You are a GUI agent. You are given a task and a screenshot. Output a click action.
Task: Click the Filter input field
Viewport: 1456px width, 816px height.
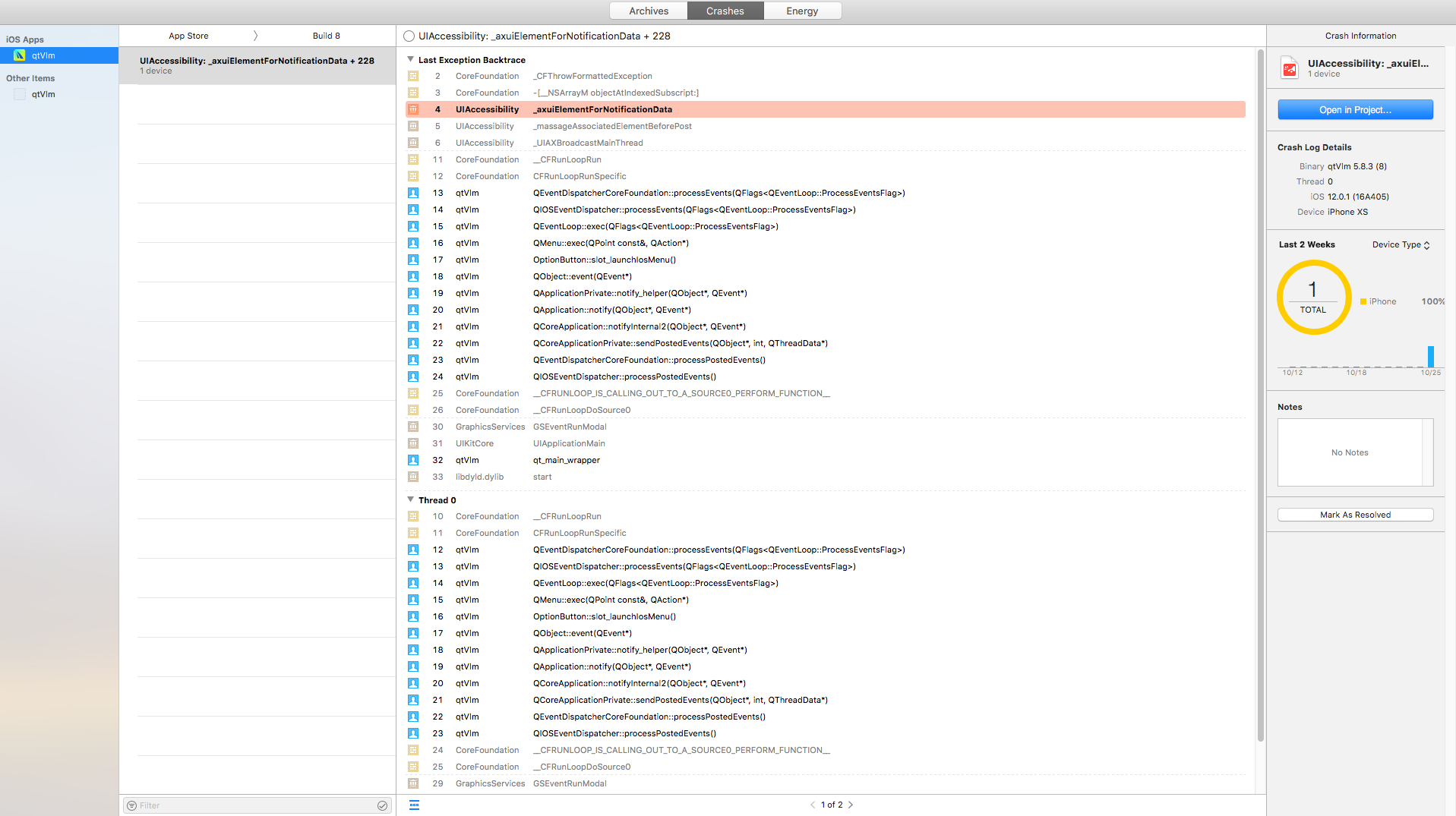pyautogui.click(x=257, y=805)
